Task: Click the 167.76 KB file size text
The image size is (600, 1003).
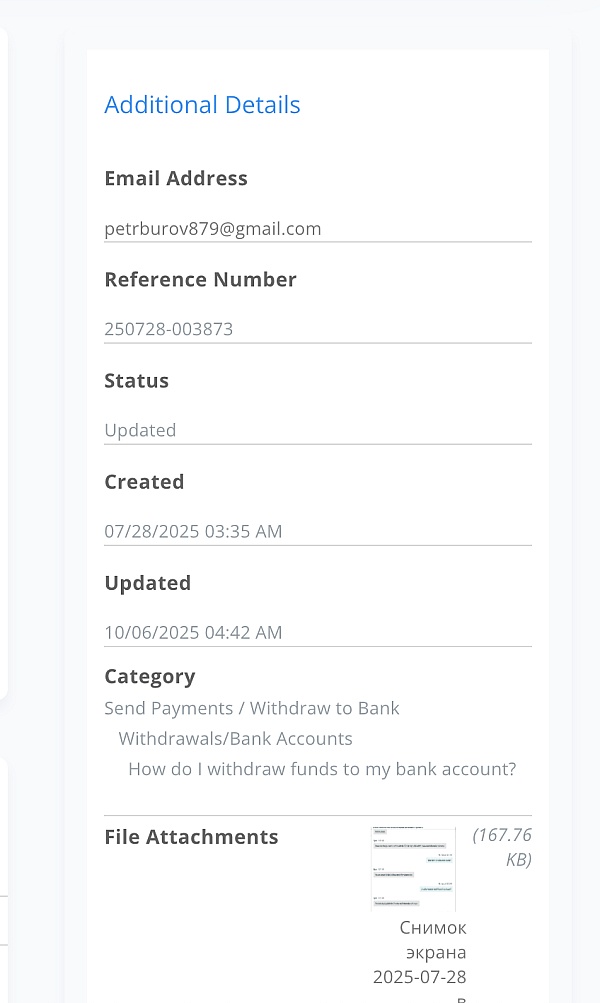Action: pyautogui.click(x=502, y=846)
